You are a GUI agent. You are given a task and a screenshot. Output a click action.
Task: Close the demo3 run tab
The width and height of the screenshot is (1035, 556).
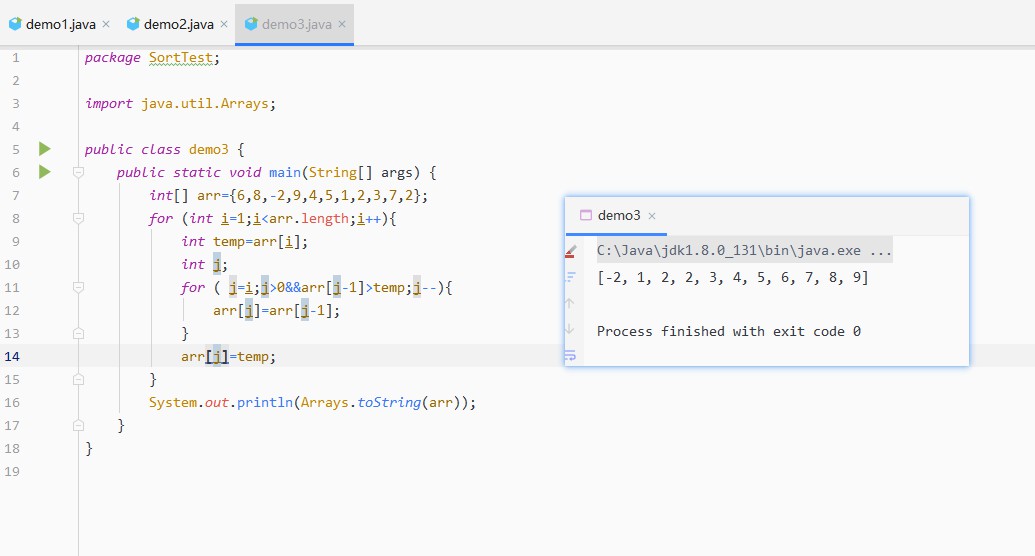pyautogui.click(x=651, y=216)
